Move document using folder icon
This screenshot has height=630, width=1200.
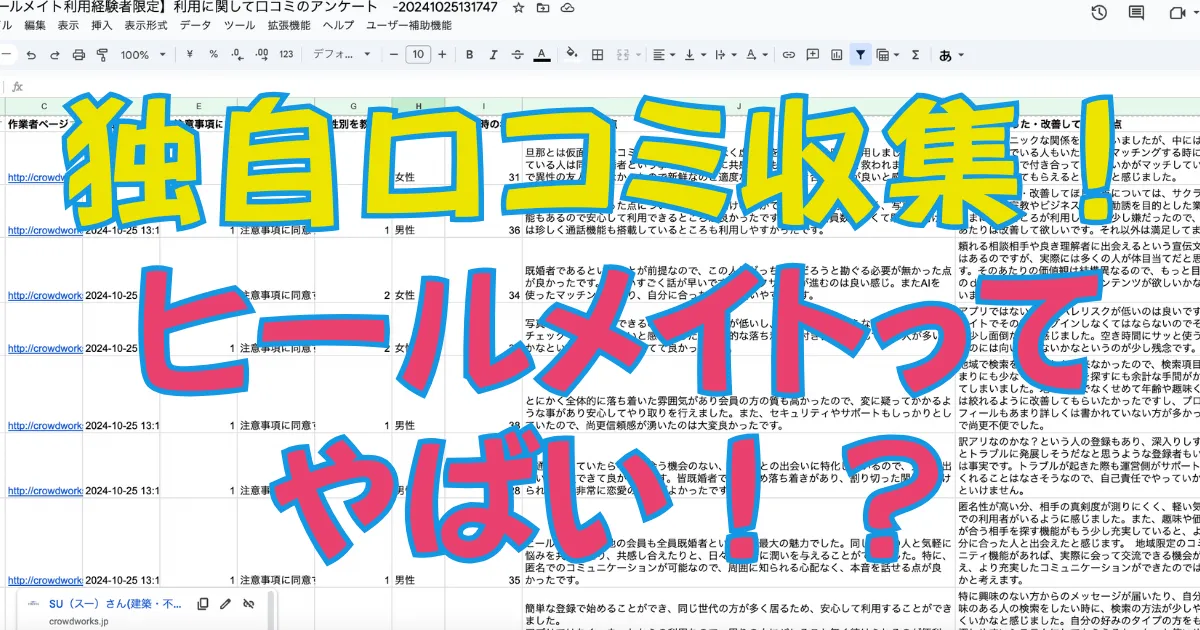click(x=543, y=7)
